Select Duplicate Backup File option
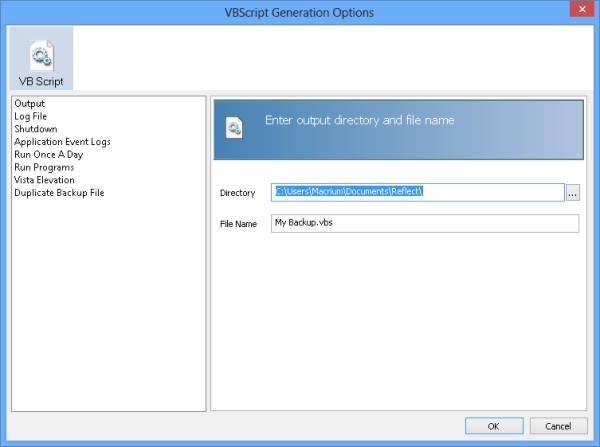Viewport: 600px width, 447px height. click(59, 193)
